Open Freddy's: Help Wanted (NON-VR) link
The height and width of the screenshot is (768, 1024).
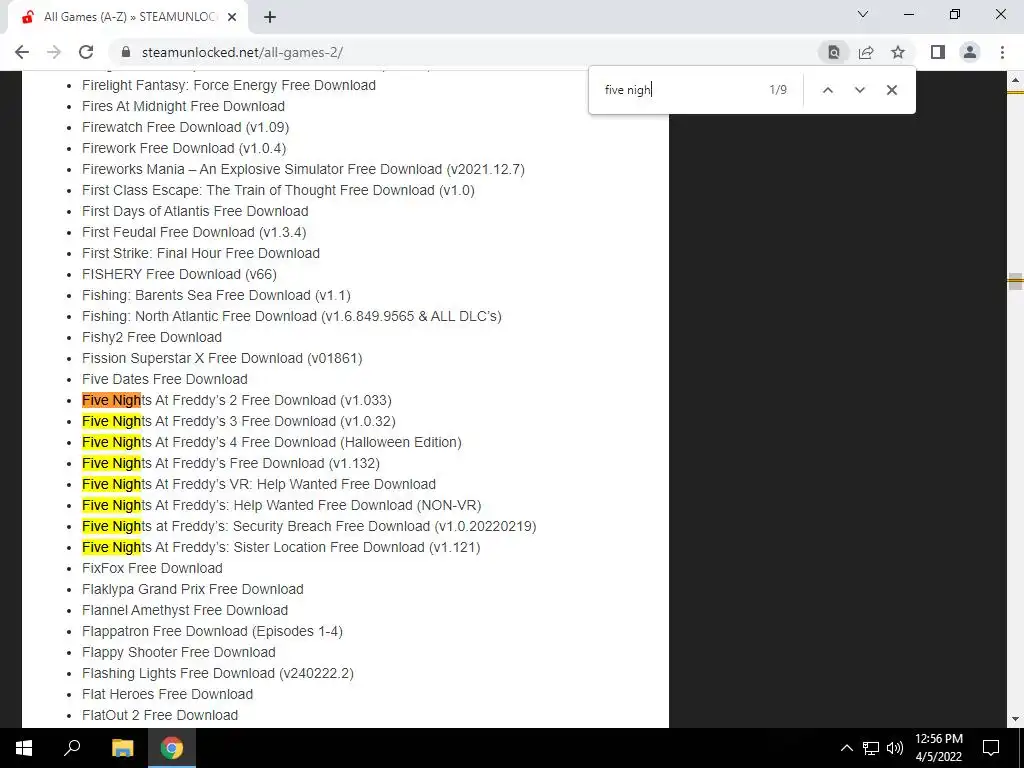click(x=281, y=505)
